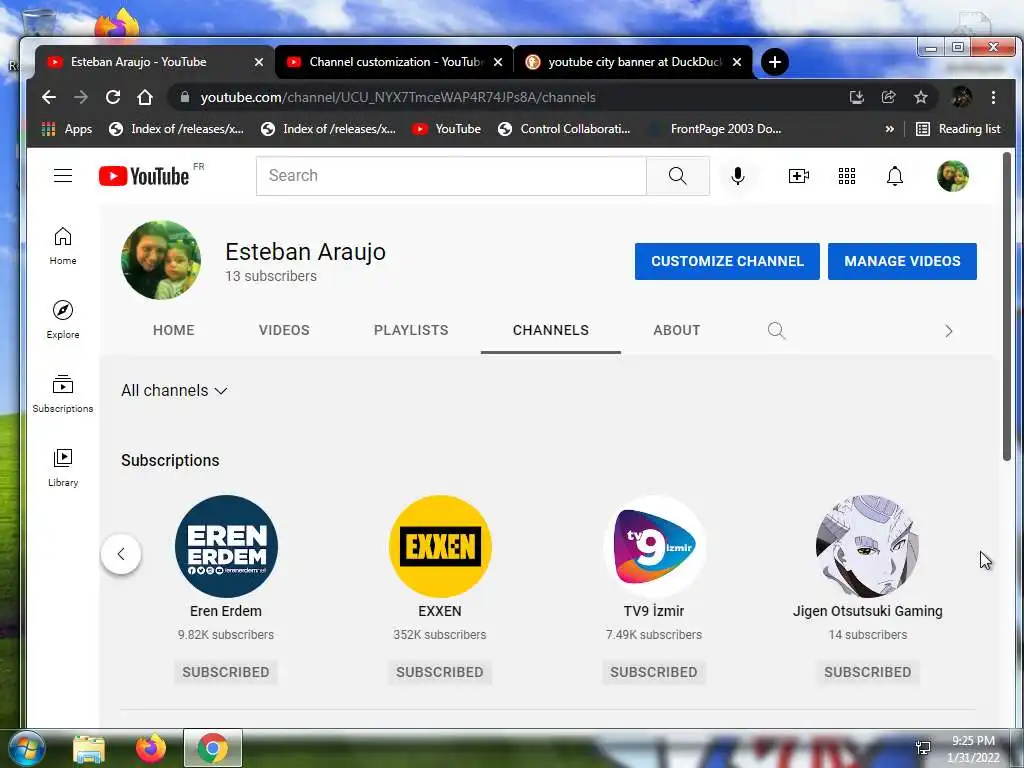Open Chrome profile avatar in toolbar
This screenshot has width=1024, height=768.
pyautogui.click(x=961, y=97)
